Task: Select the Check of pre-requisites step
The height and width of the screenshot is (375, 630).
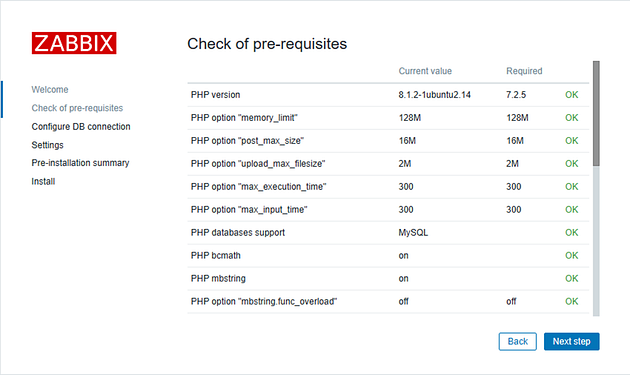Action: tap(77, 108)
